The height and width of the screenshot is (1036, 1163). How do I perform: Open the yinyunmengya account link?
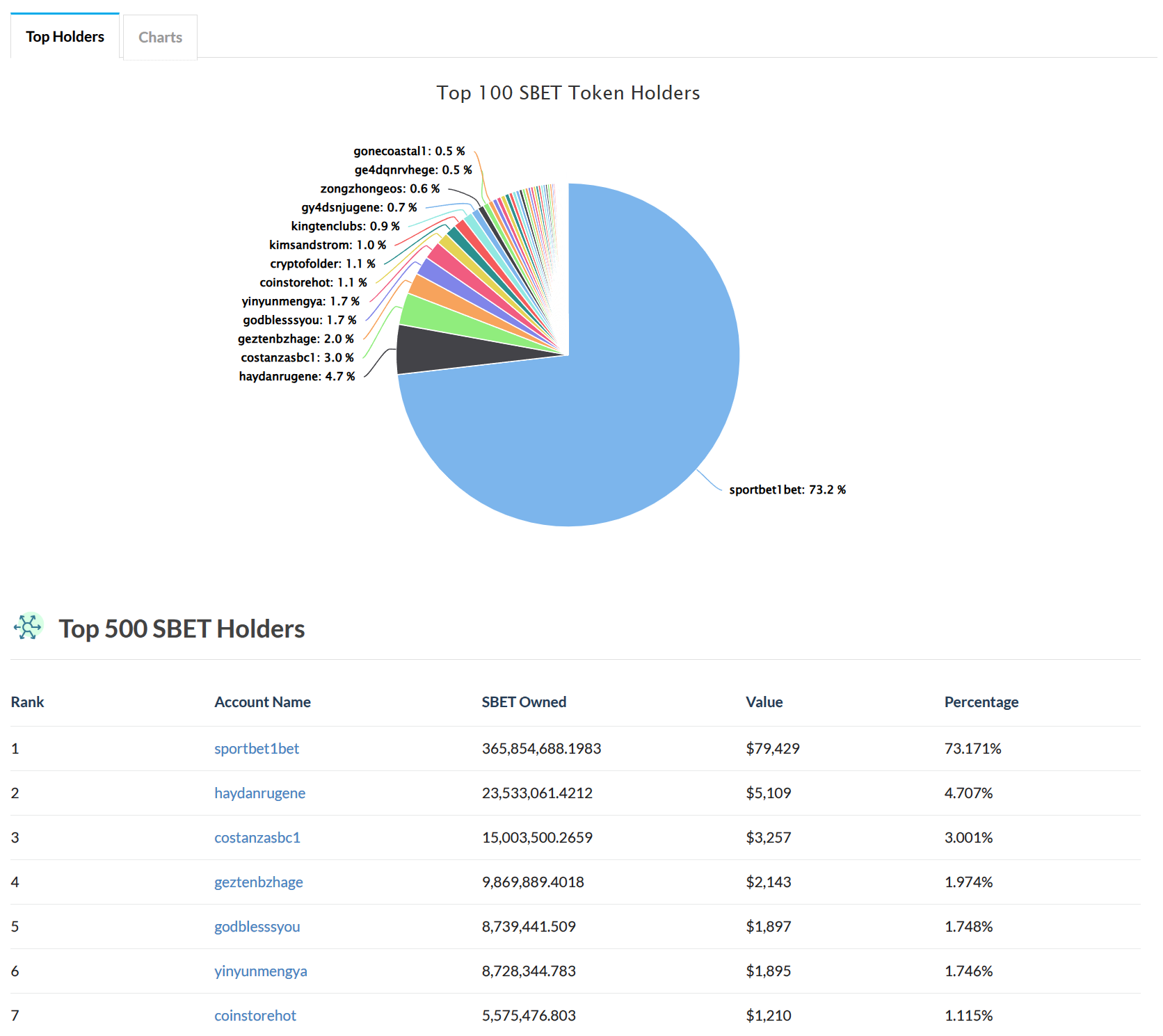pos(261,971)
